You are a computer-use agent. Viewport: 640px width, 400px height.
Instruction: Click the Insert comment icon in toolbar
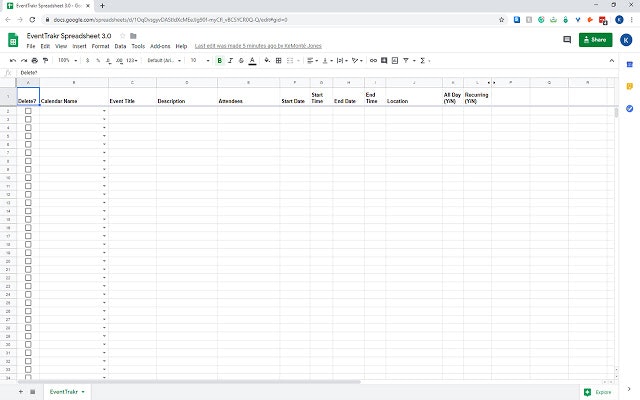coord(384,60)
